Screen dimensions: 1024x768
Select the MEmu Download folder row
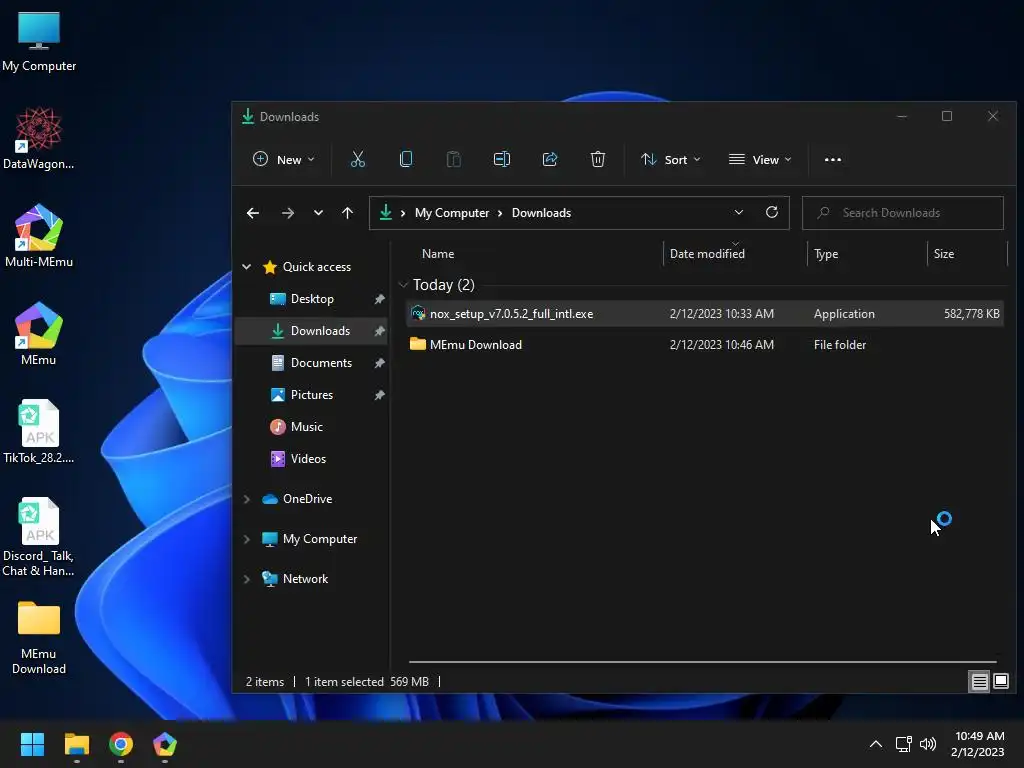pos(705,344)
